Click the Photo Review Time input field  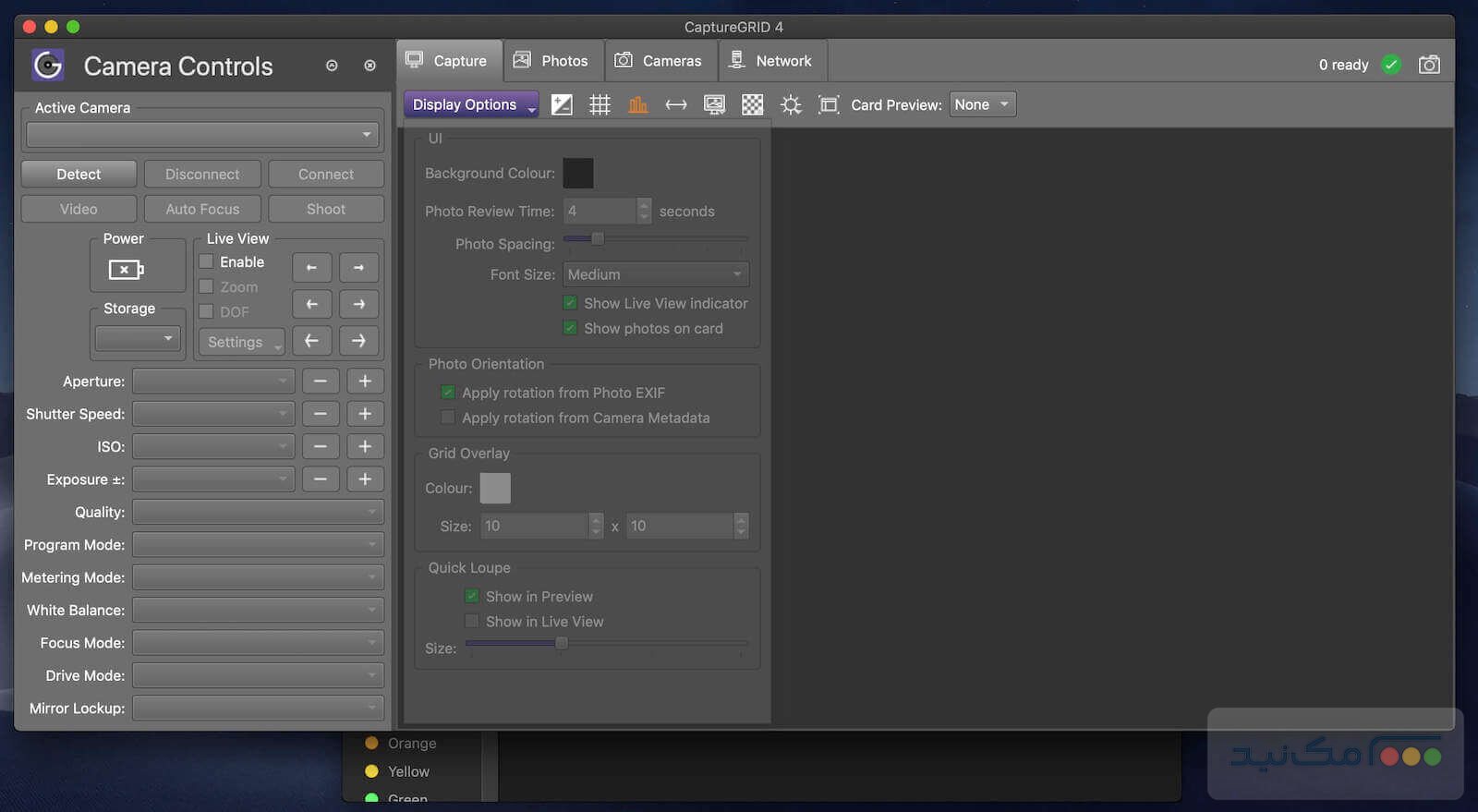click(x=599, y=212)
